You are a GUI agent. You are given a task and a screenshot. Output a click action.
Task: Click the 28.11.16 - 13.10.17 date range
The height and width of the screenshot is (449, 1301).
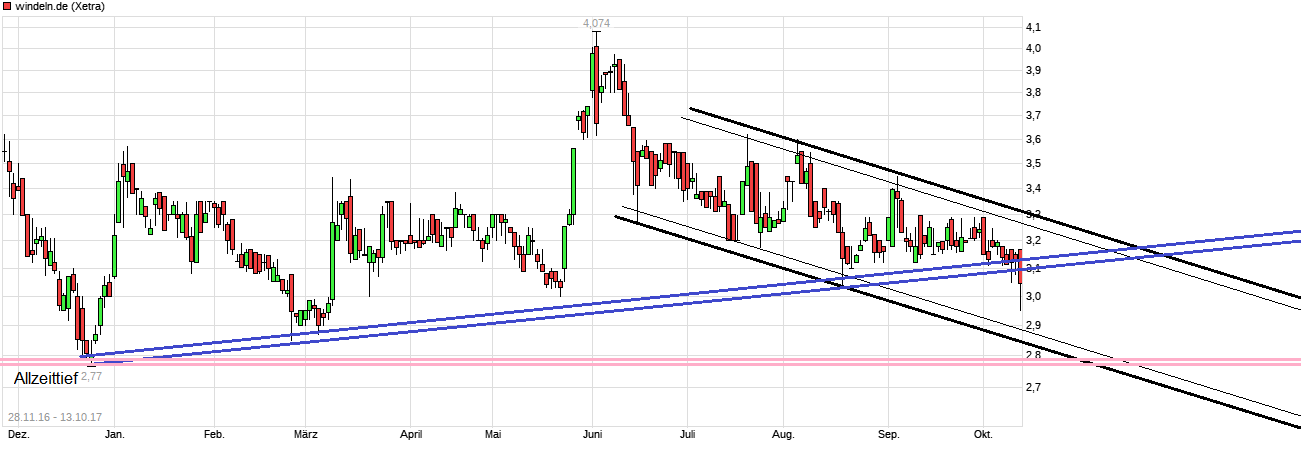(x=57, y=417)
